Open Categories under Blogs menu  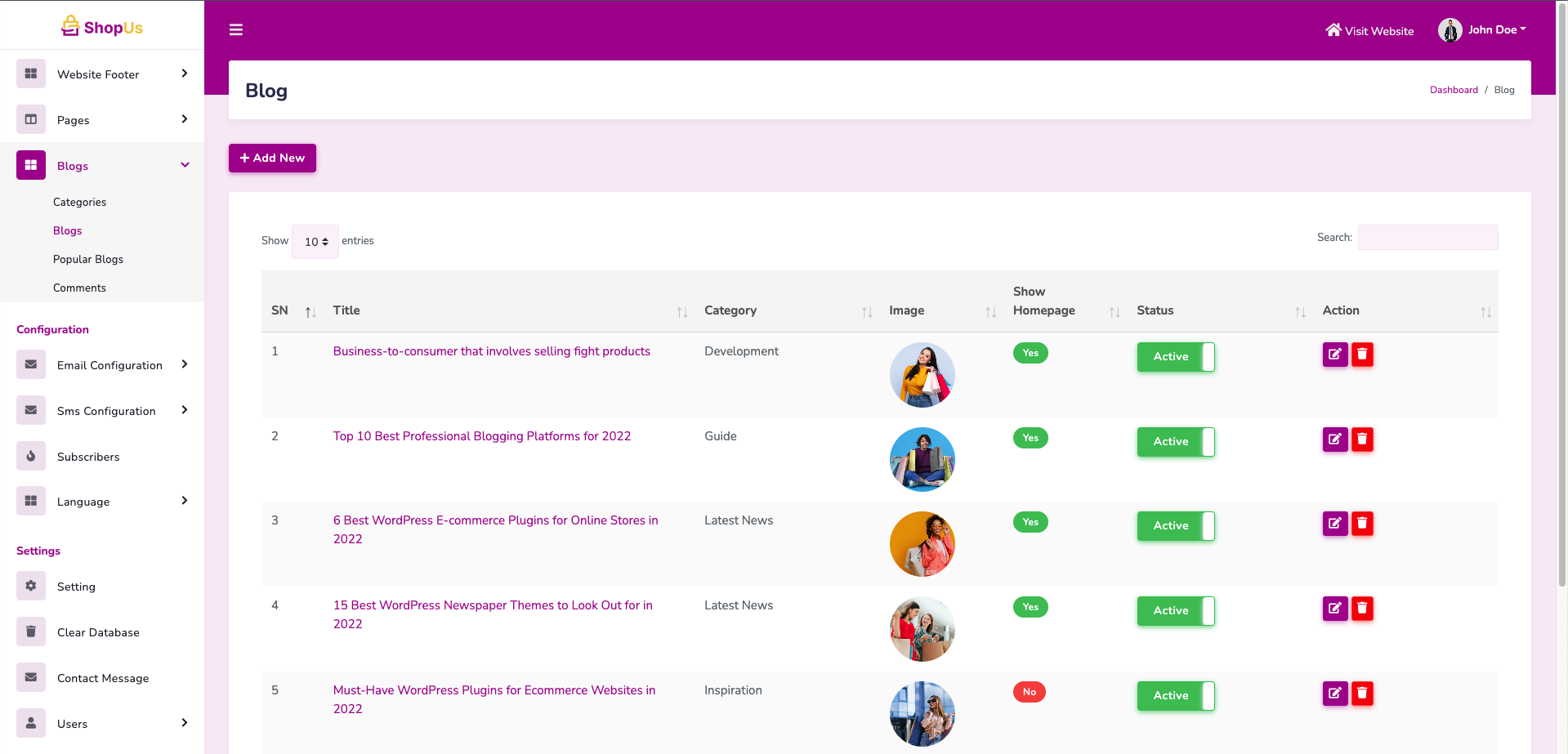coord(79,202)
